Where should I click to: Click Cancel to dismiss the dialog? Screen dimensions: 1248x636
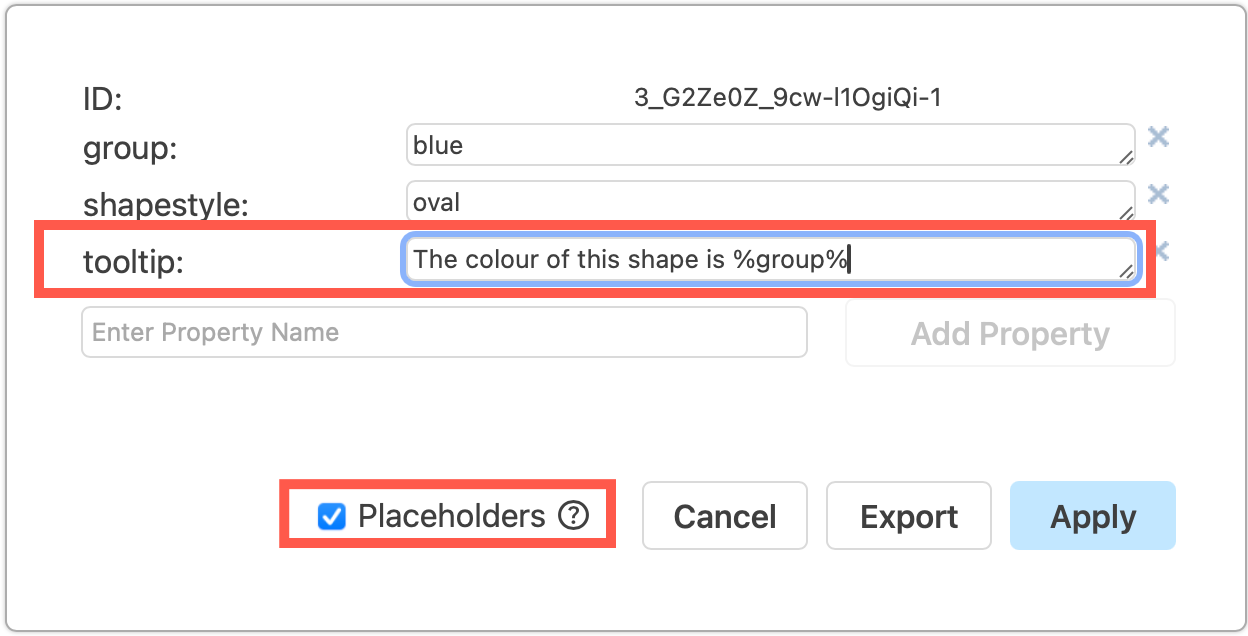pos(724,516)
